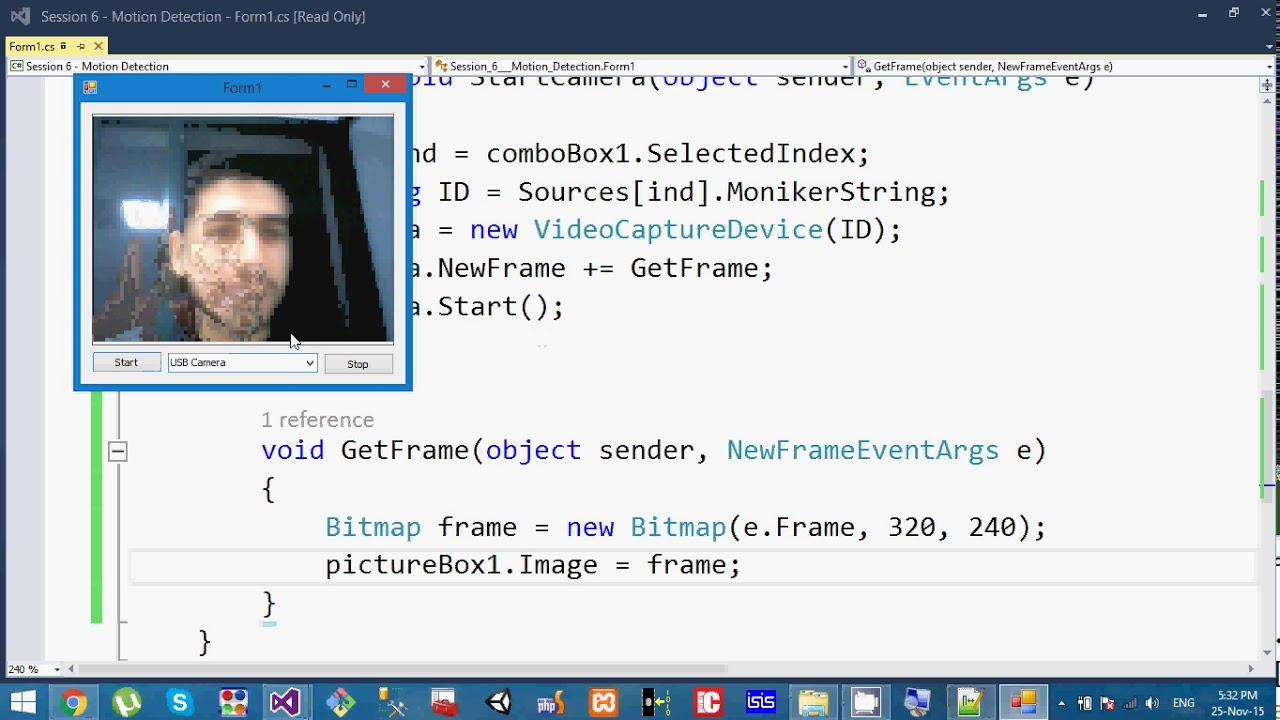Viewport: 1280px width, 720px height.
Task: Click the 1 reference CodeLens link
Action: coord(318,420)
